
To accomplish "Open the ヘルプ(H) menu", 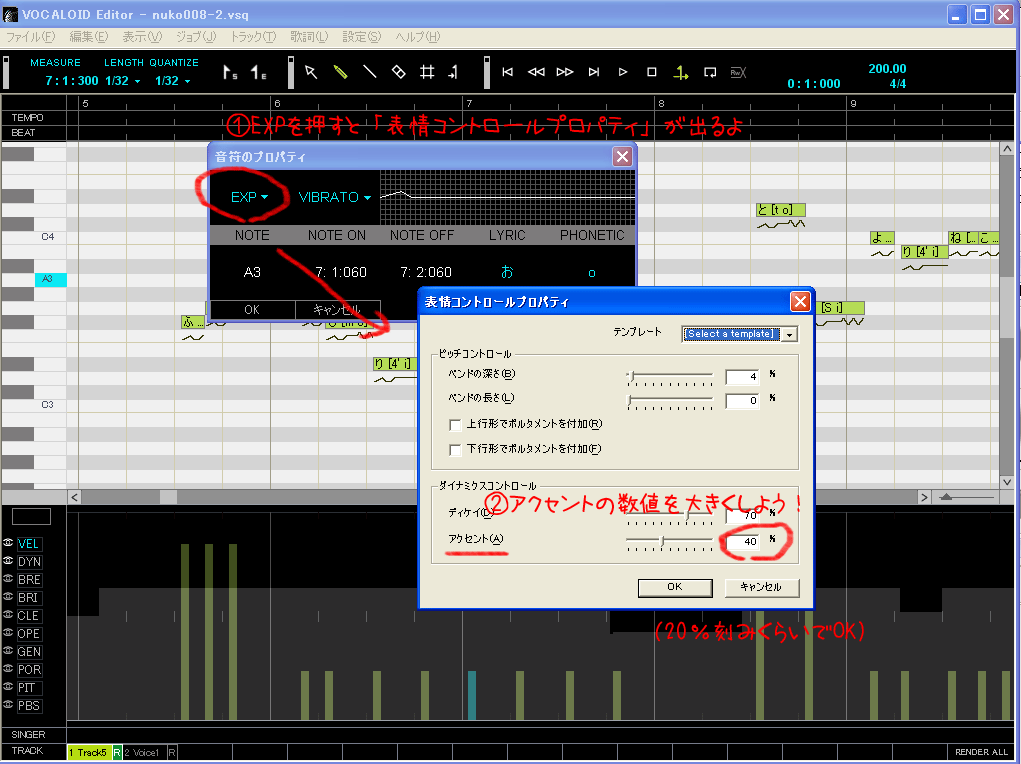I will pyautogui.click(x=417, y=36).
